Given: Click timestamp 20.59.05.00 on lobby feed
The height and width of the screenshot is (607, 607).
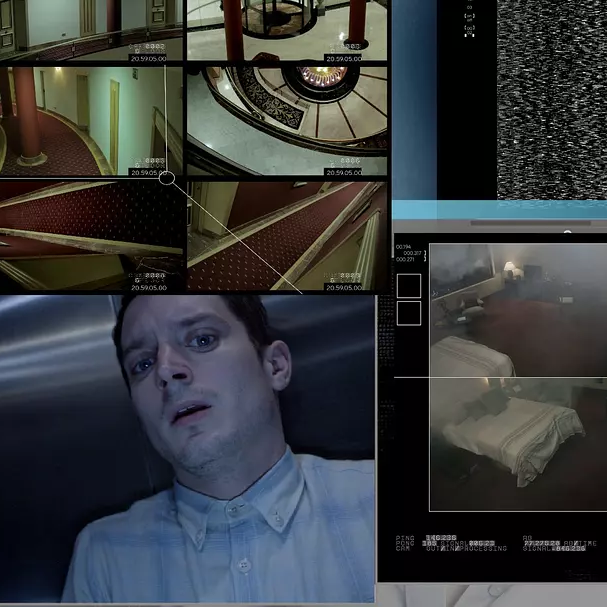Looking at the screenshot, I should pyautogui.click(x=344, y=59).
